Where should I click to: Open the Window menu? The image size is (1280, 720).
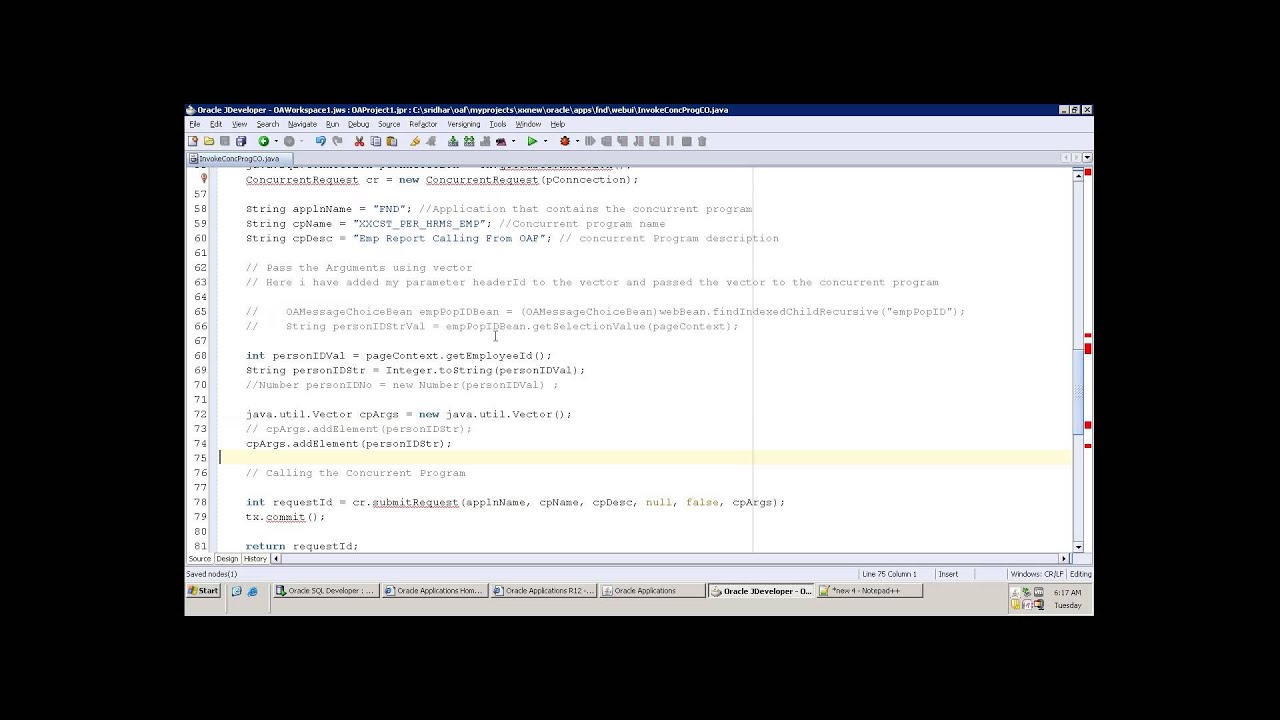click(528, 124)
